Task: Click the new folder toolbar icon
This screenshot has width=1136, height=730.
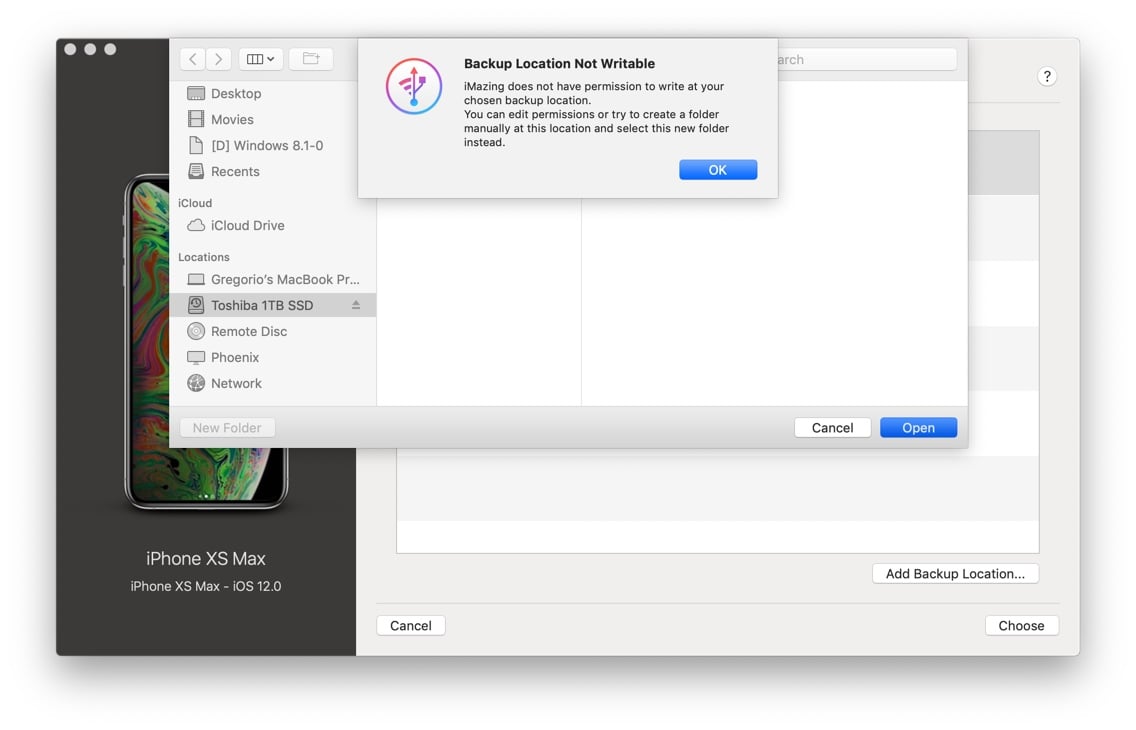Action: pyautogui.click(x=311, y=59)
